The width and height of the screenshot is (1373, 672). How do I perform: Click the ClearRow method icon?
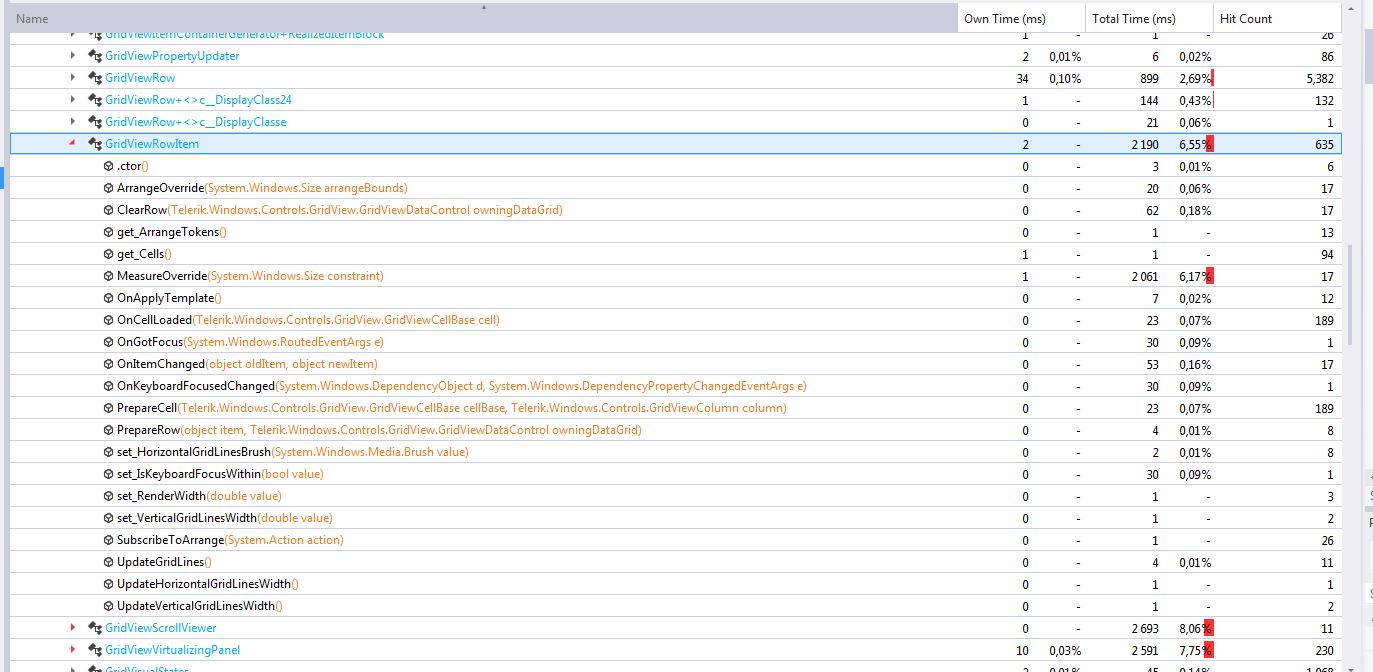[x=108, y=210]
